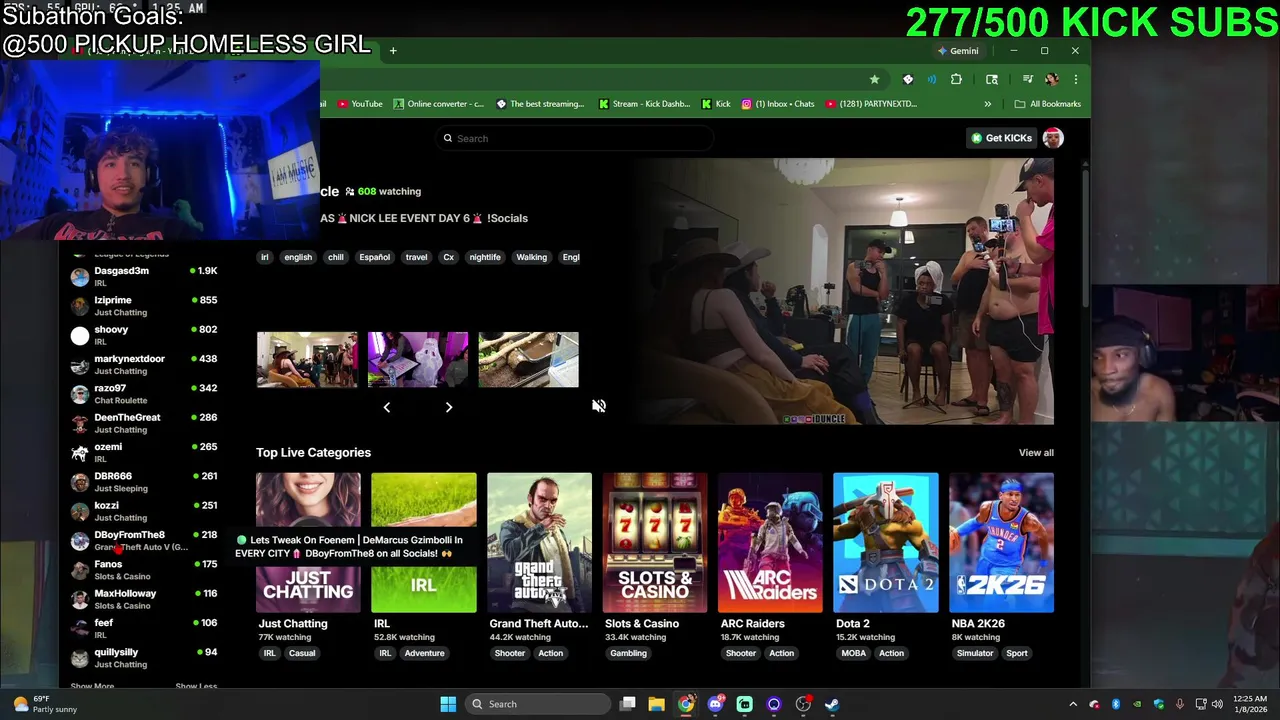Focus the Kick search field
This screenshot has width=1280, height=720.
click(x=575, y=138)
